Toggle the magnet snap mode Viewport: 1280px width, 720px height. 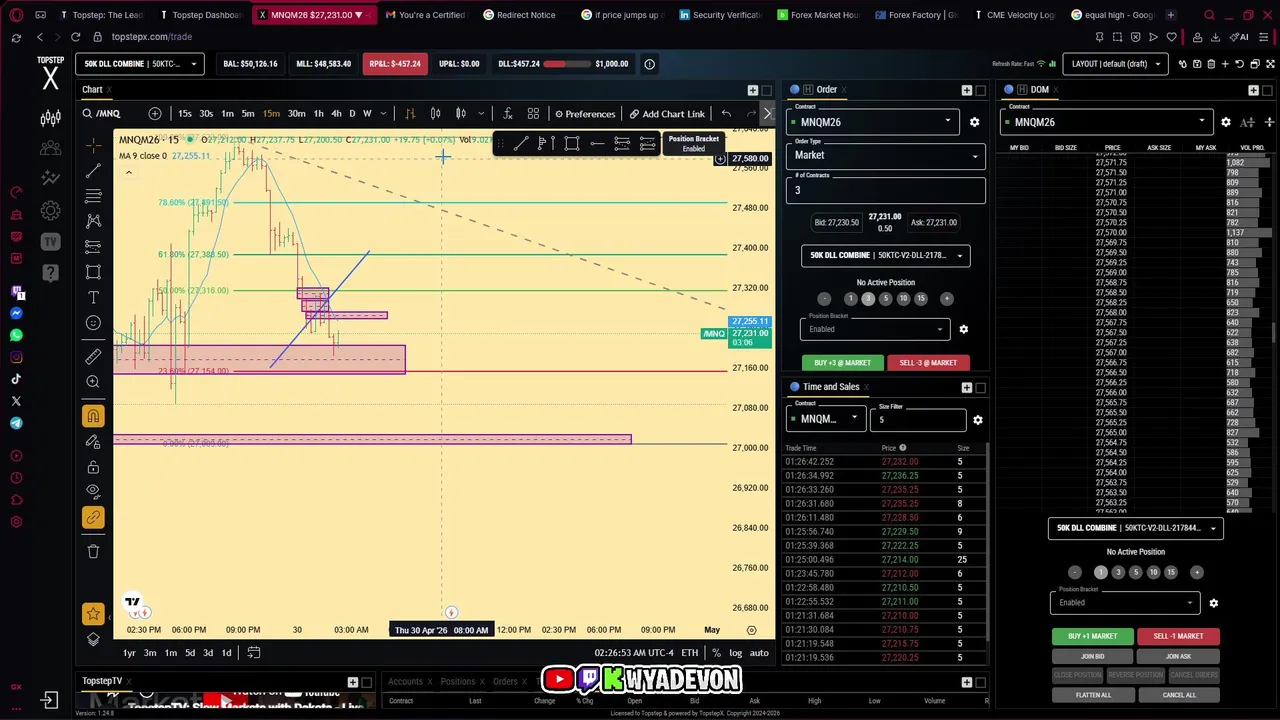pos(93,416)
